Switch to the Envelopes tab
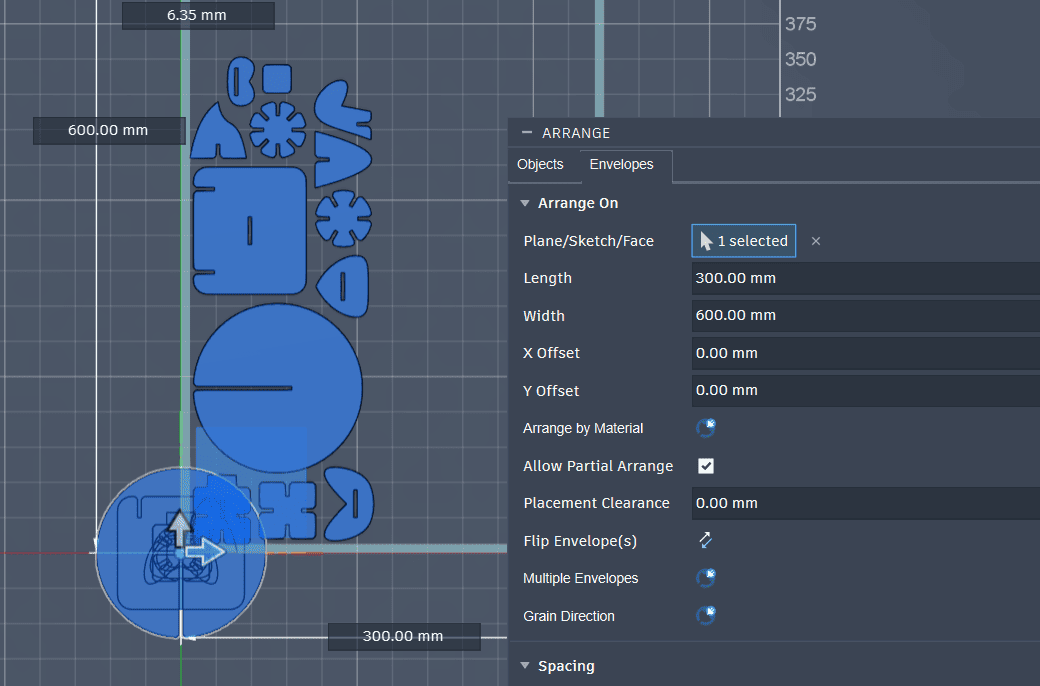Viewport: 1040px width, 686px height. (621, 164)
